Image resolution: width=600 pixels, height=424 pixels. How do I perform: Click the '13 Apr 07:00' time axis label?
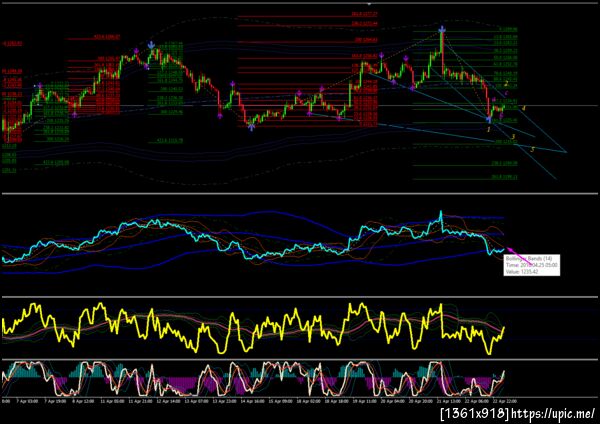pyautogui.click(x=197, y=401)
